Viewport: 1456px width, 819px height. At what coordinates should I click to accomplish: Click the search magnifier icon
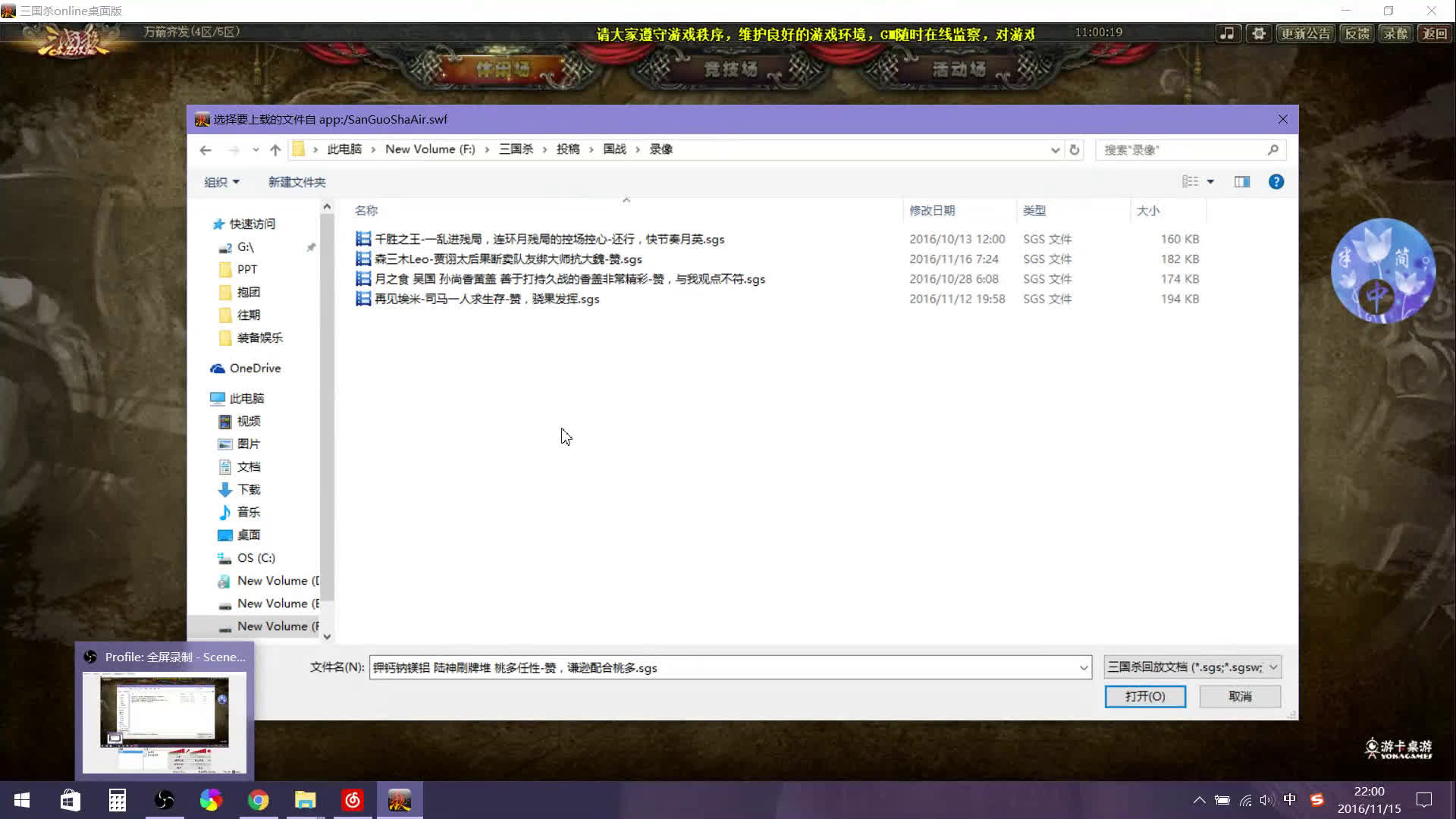(1273, 150)
